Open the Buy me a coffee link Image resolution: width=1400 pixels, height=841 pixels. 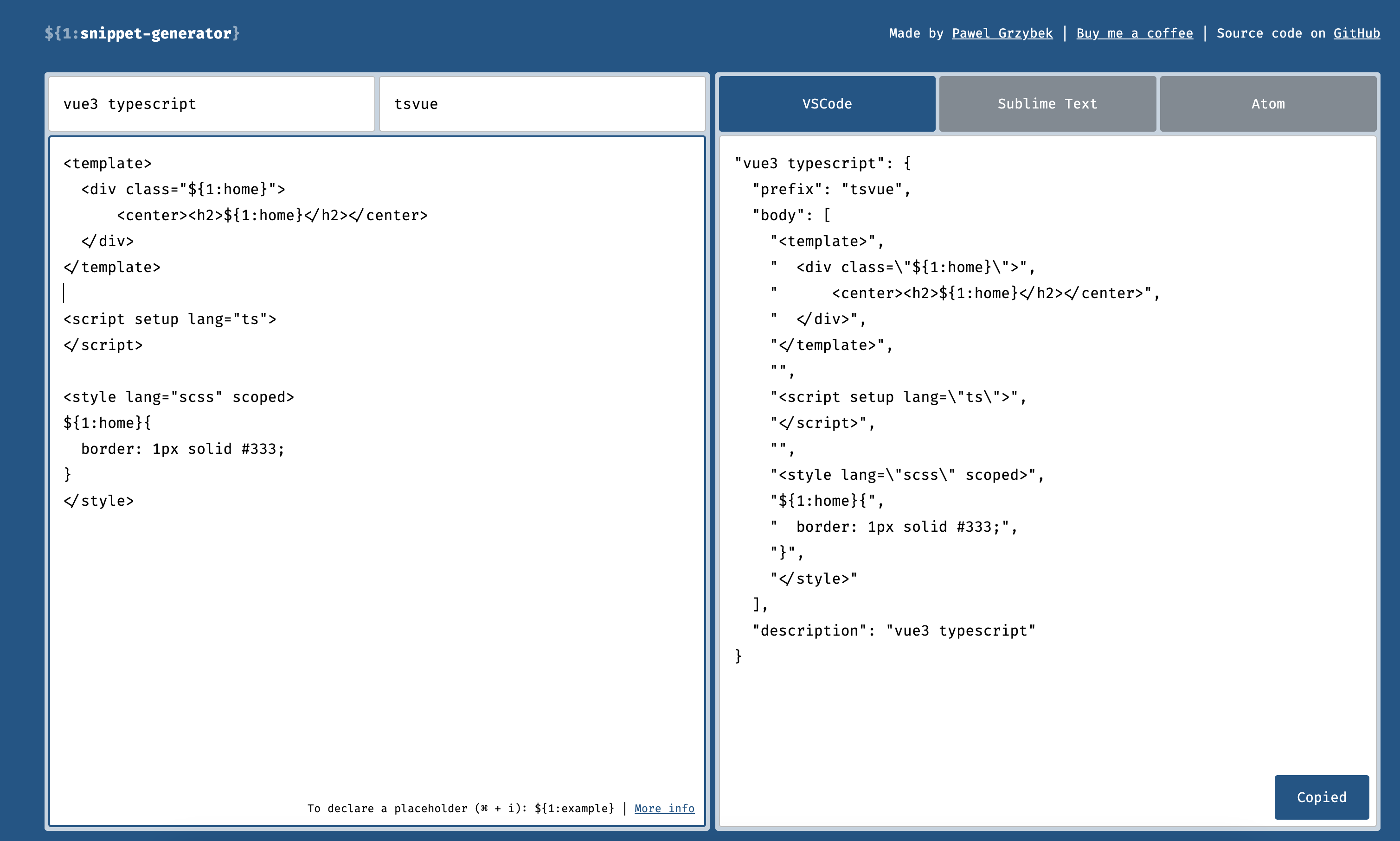pos(1135,33)
